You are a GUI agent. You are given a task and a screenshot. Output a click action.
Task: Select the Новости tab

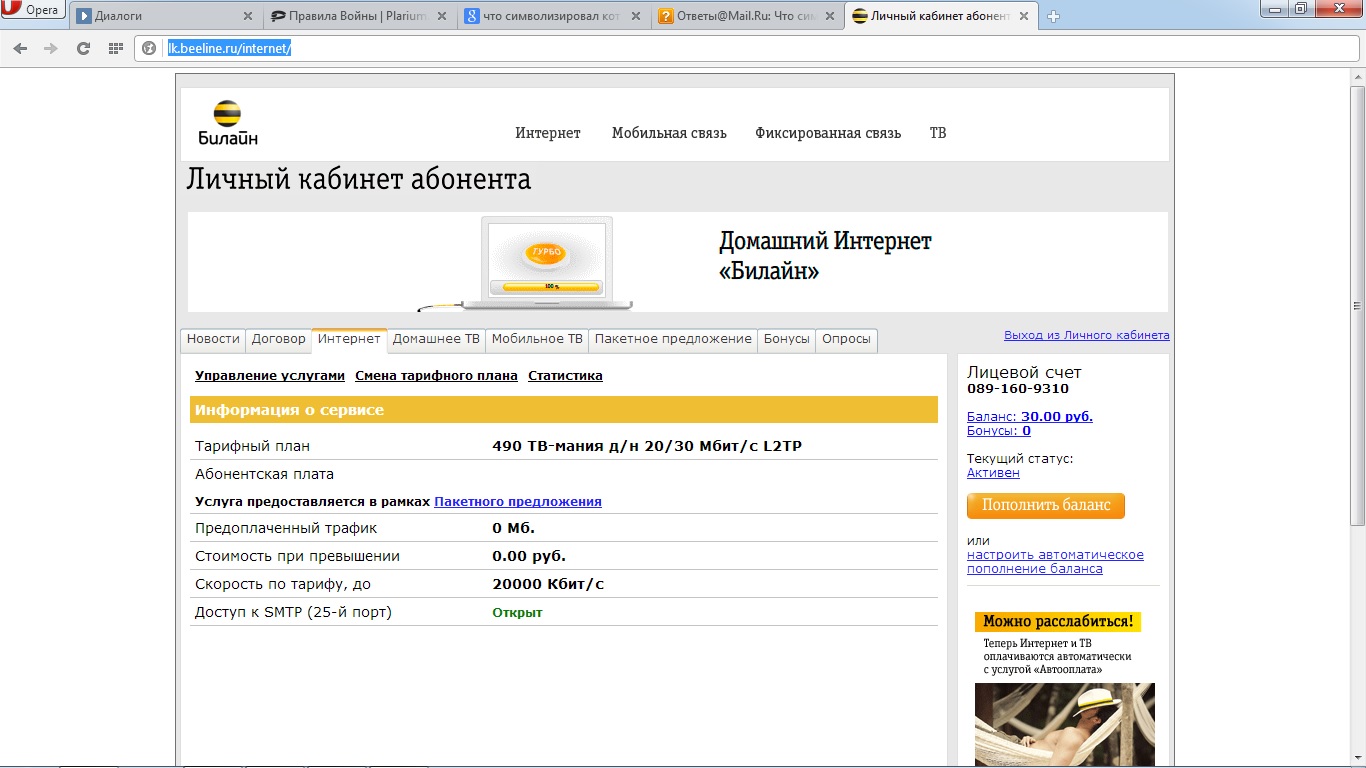tap(213, 340)
